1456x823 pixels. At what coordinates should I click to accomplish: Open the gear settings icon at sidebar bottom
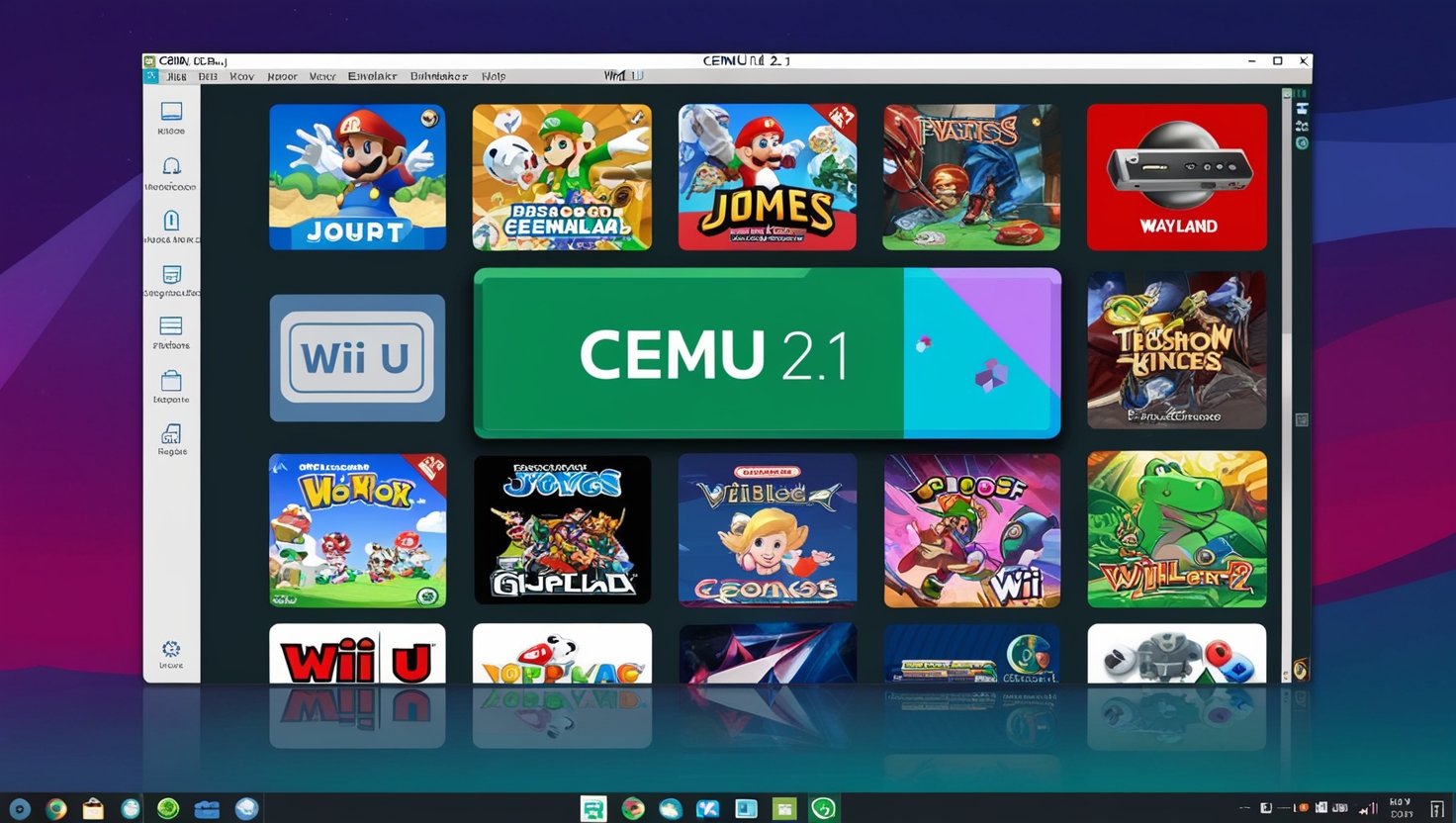[171, 649]
